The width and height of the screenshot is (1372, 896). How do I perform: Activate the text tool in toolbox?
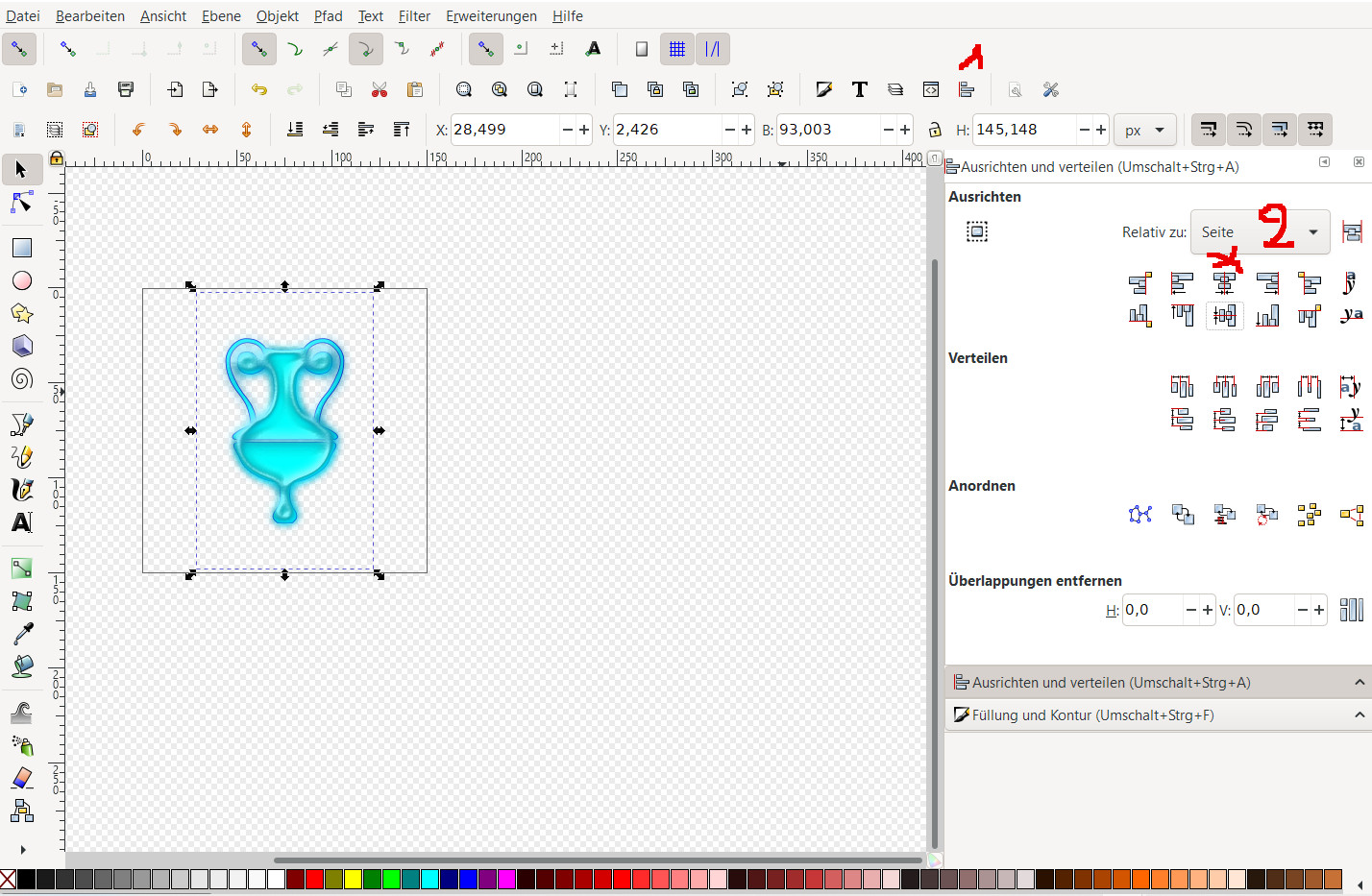point(21,522)
